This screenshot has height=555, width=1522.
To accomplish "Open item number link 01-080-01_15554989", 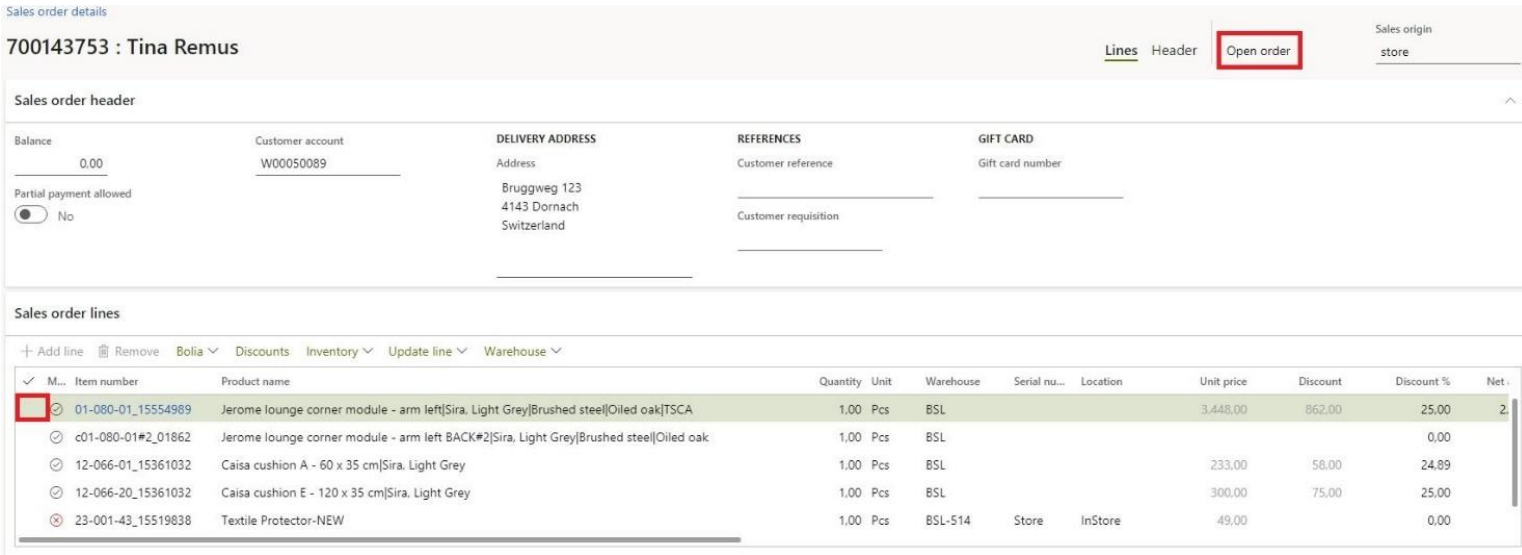I will coord(133,409).
